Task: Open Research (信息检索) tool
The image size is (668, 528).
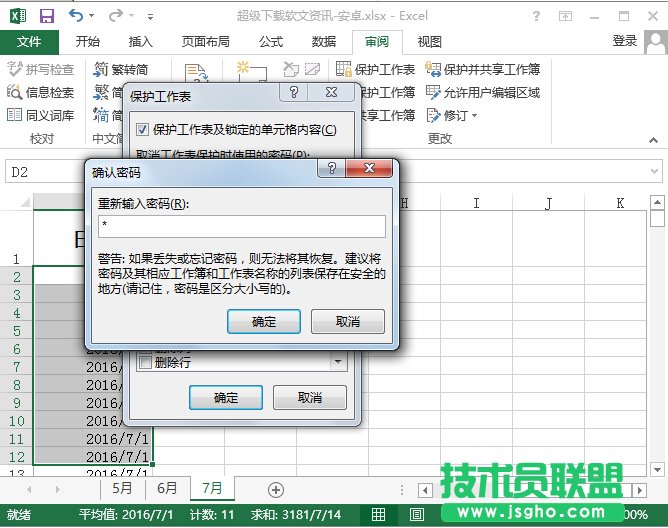Action: pos(40,92)
